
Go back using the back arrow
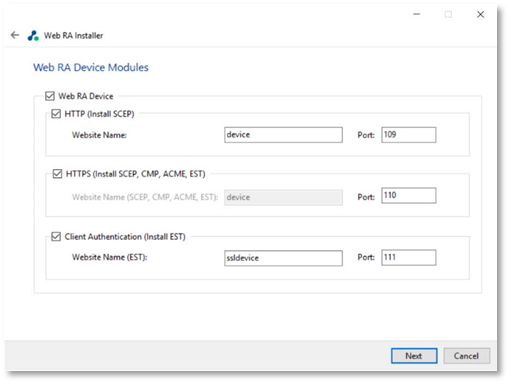[x=15, y=35]
